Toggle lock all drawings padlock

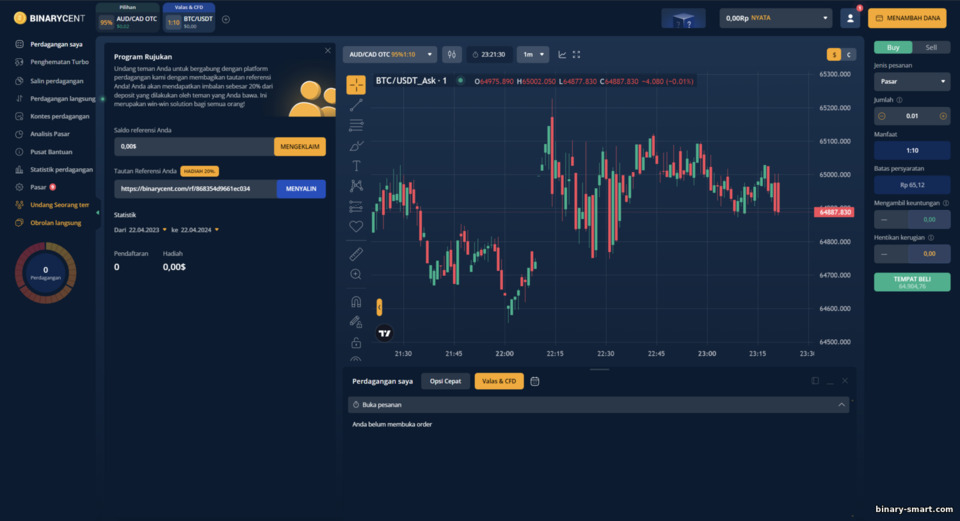(356, 342)
